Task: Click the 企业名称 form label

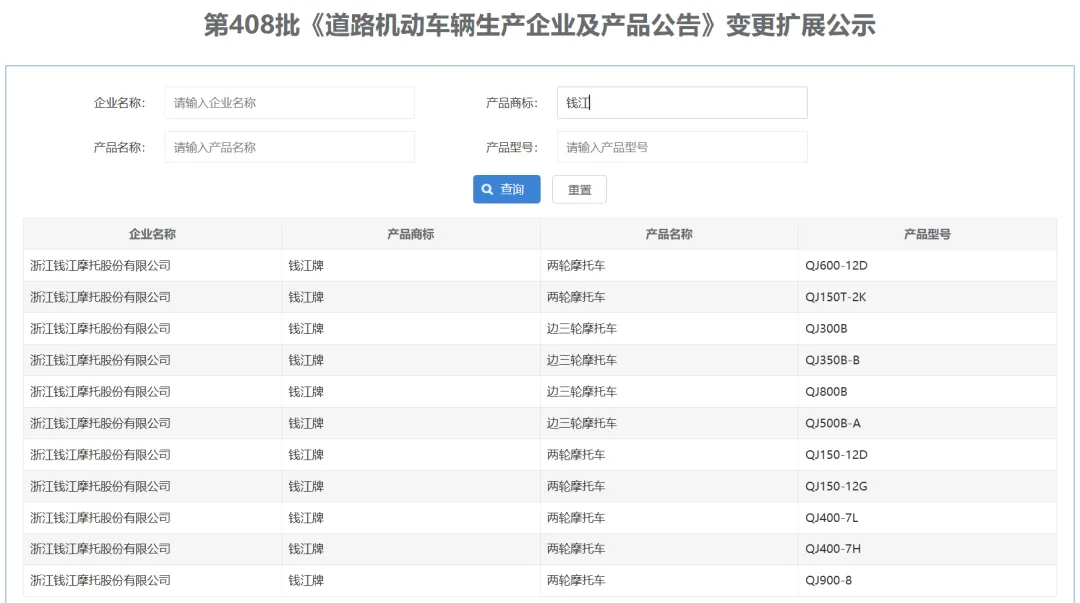Action: (x=119, y=103)
